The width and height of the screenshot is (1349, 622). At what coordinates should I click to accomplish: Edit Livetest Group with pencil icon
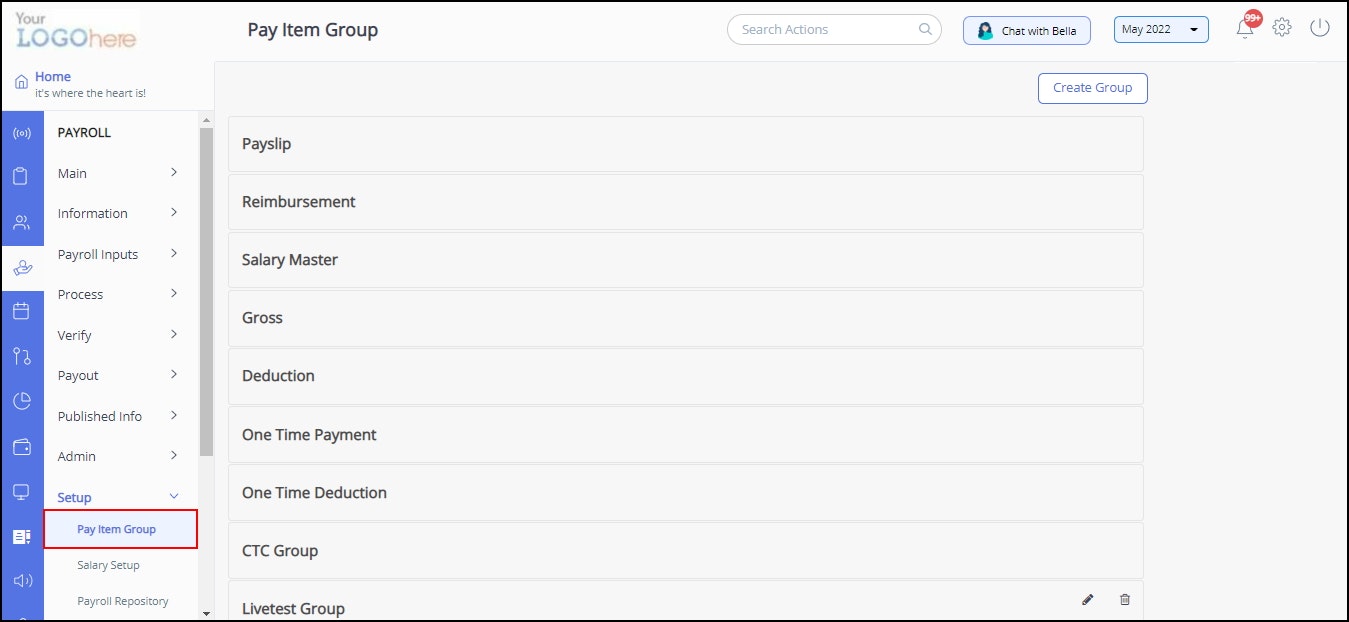pos(1088,599)
